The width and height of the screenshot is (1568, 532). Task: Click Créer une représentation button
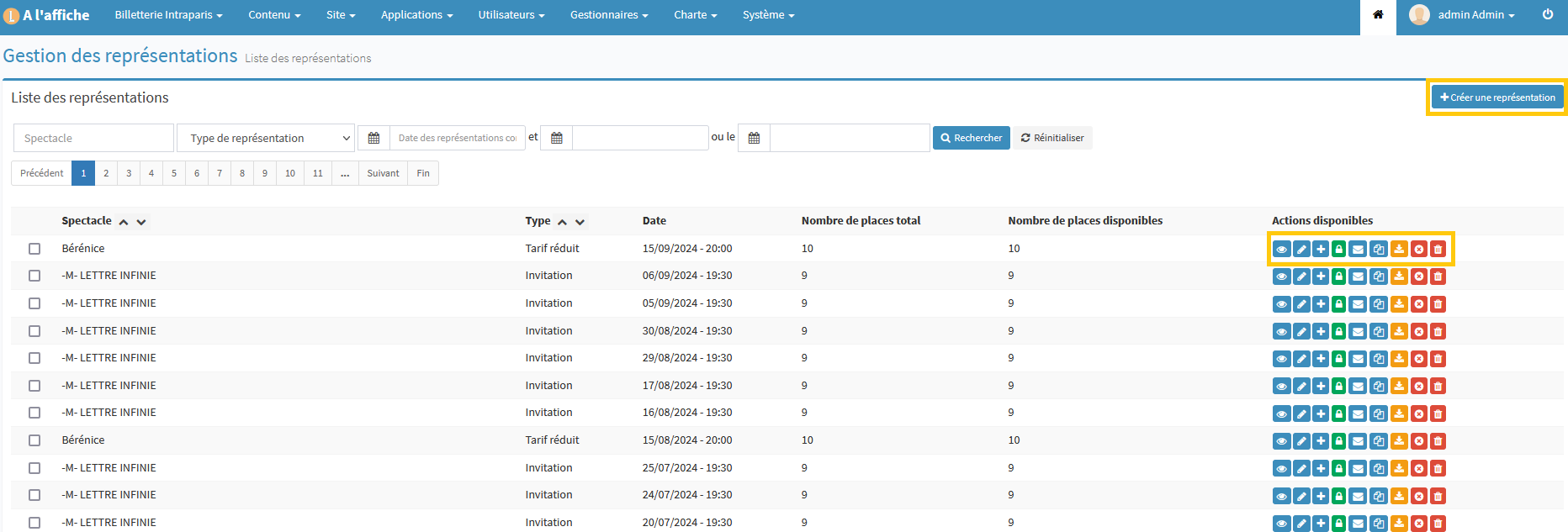point(1497,97)
